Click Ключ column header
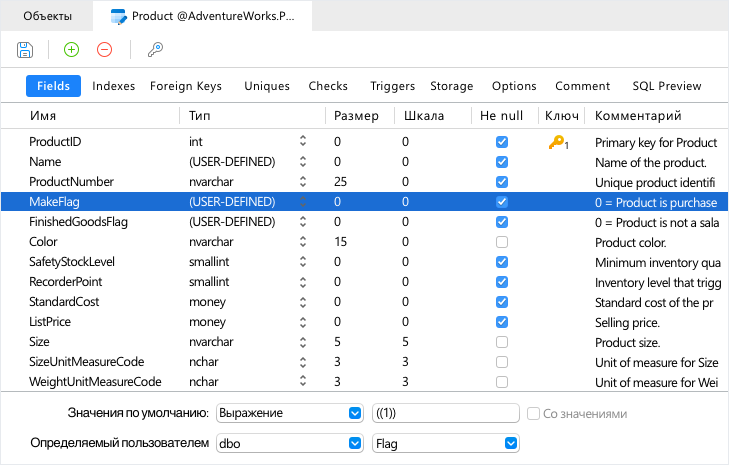 click(562, 116)
